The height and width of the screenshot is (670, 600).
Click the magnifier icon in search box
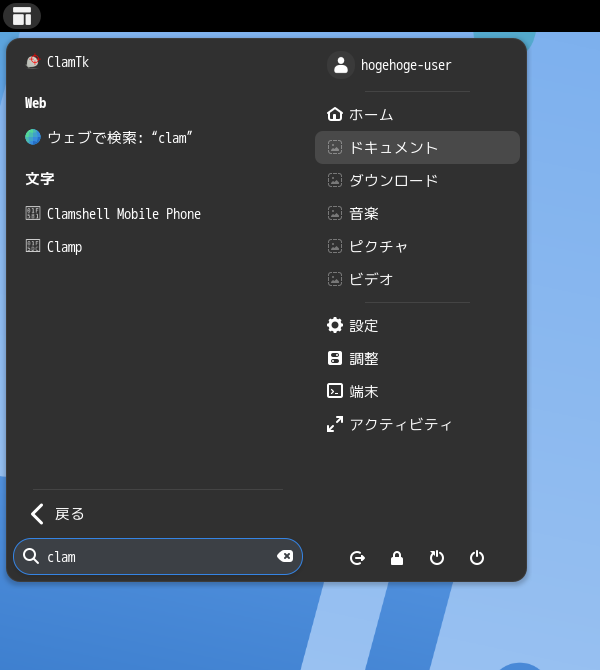point(31,556)
